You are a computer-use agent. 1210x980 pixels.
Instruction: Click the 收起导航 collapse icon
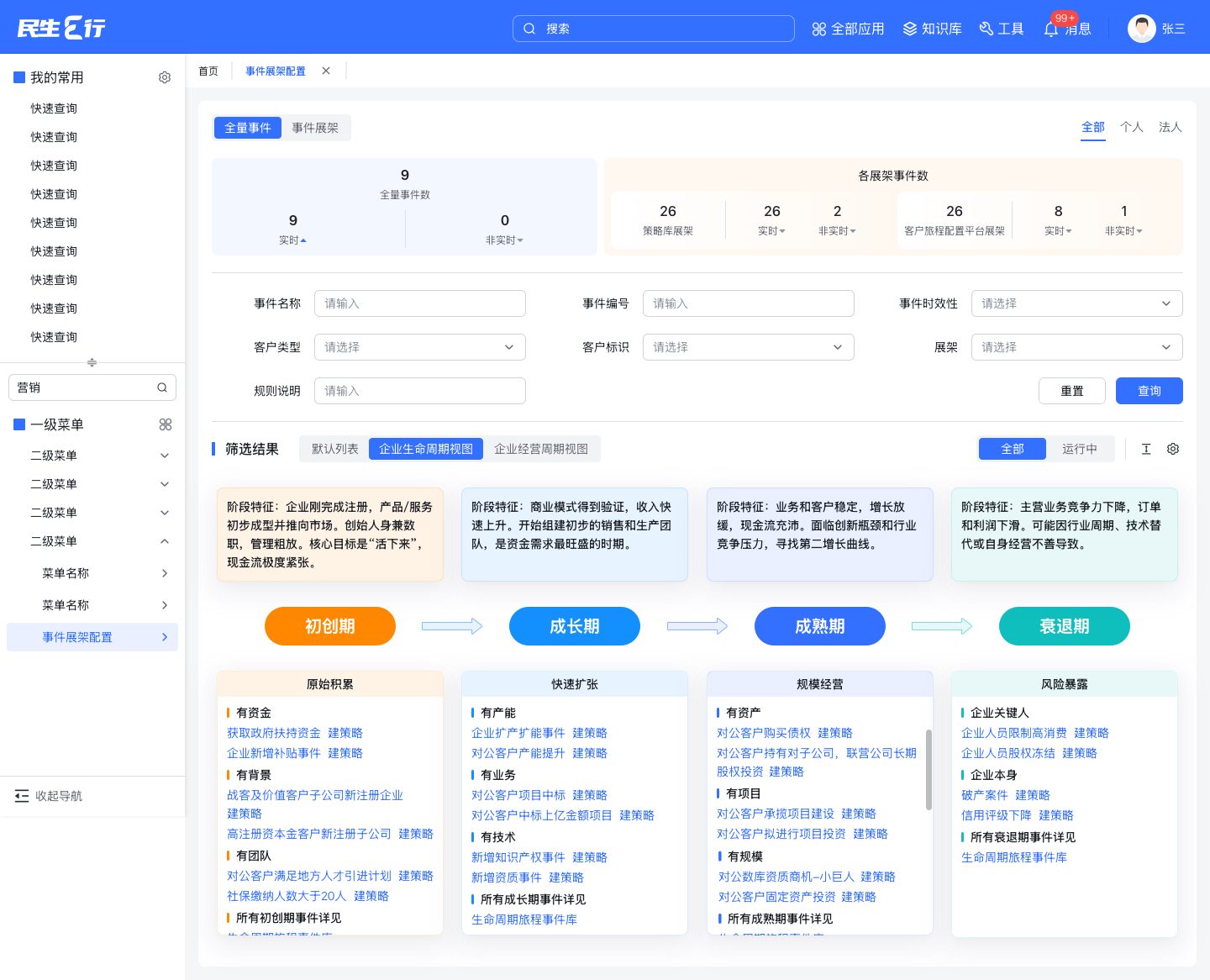click(22, 796)
